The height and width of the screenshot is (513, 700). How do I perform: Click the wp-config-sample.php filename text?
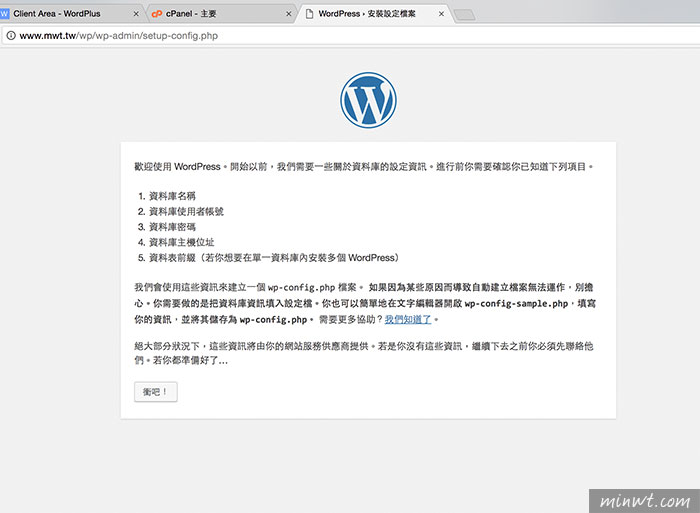coord(516,304)
